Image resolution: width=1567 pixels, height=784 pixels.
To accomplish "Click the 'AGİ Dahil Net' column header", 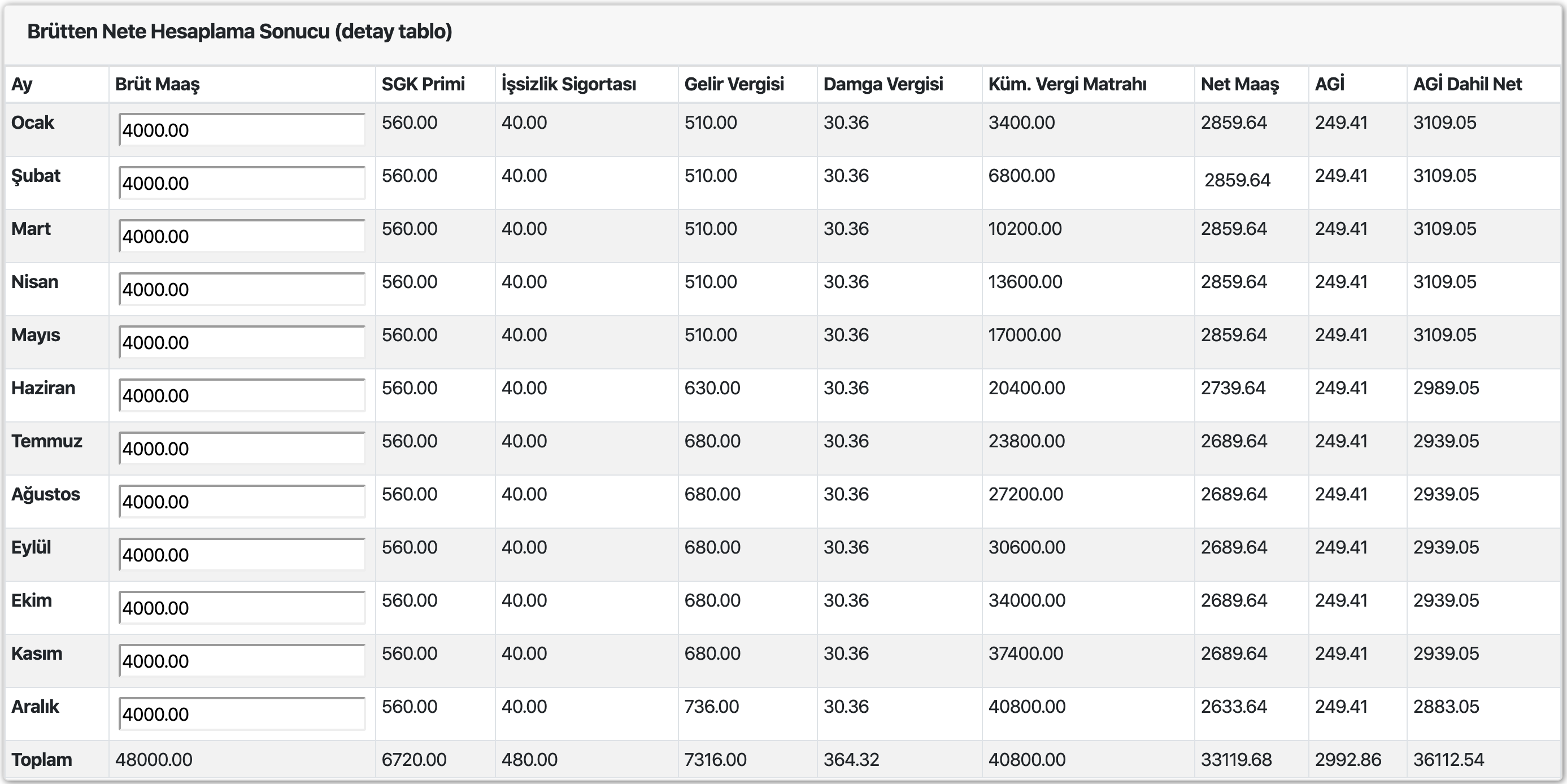I will pyautogui.click(x=1467, y=84).
